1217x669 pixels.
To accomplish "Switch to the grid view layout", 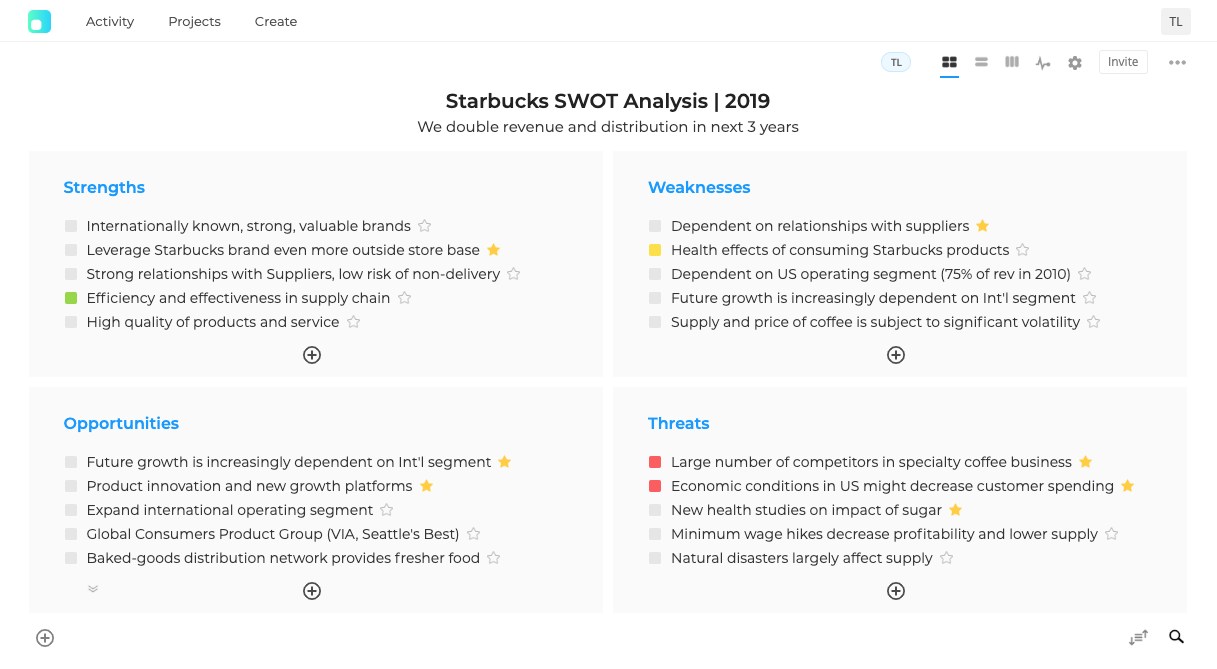I will (x=948, y=62).
